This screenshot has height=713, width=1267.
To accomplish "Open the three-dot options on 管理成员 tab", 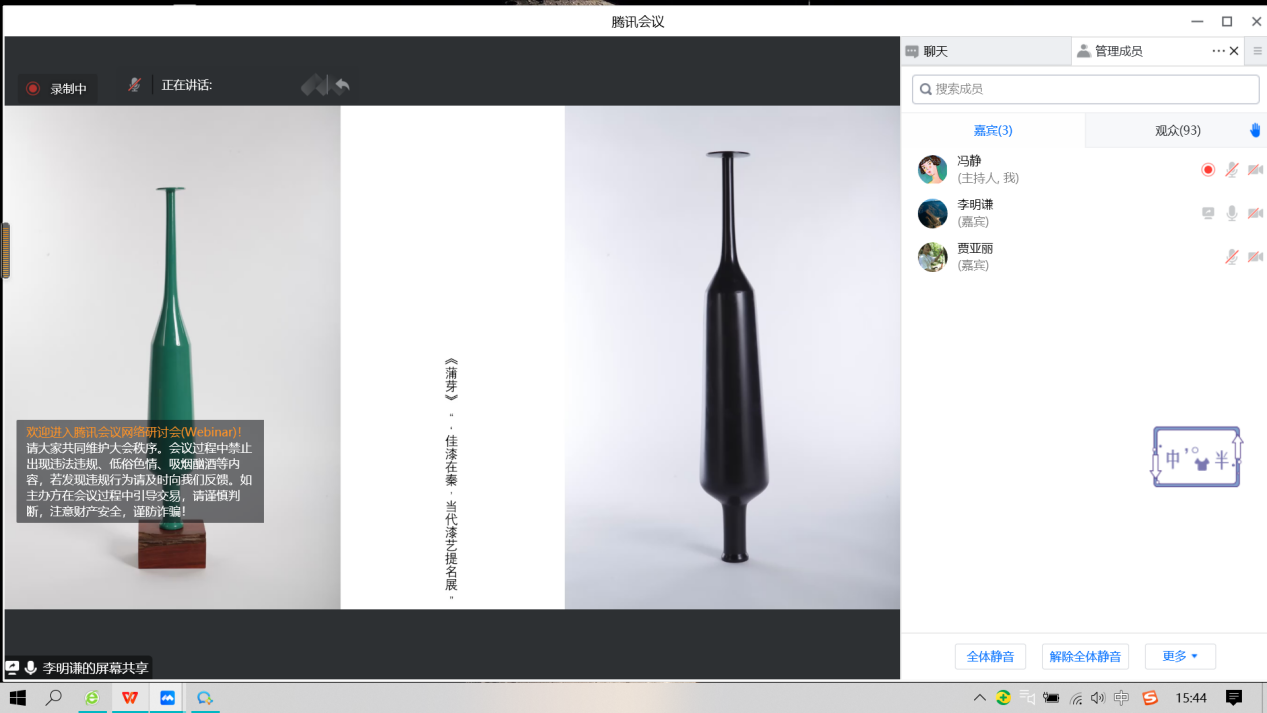I will [1218, 51].
